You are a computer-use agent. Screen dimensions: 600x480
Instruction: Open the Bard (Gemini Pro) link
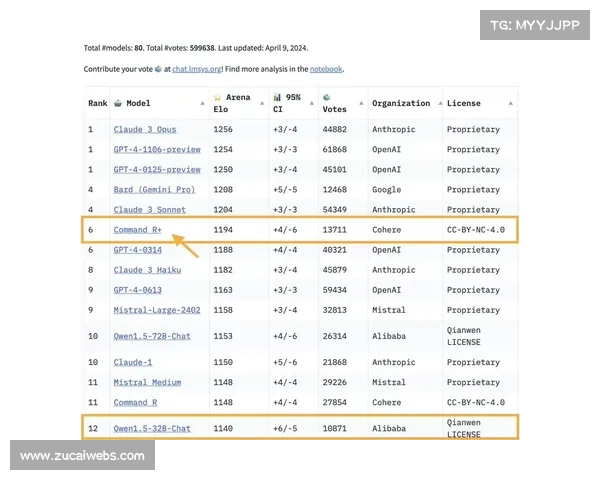(154, 189)
